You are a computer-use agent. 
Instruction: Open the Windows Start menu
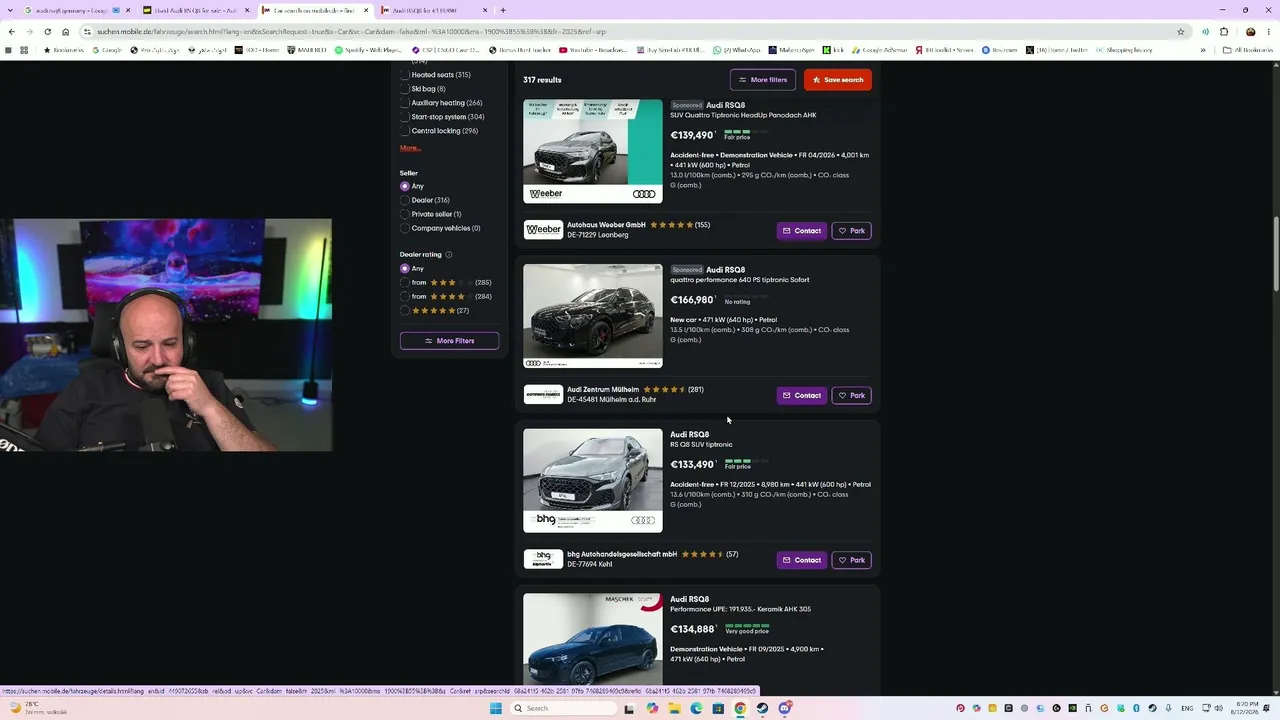495,709
